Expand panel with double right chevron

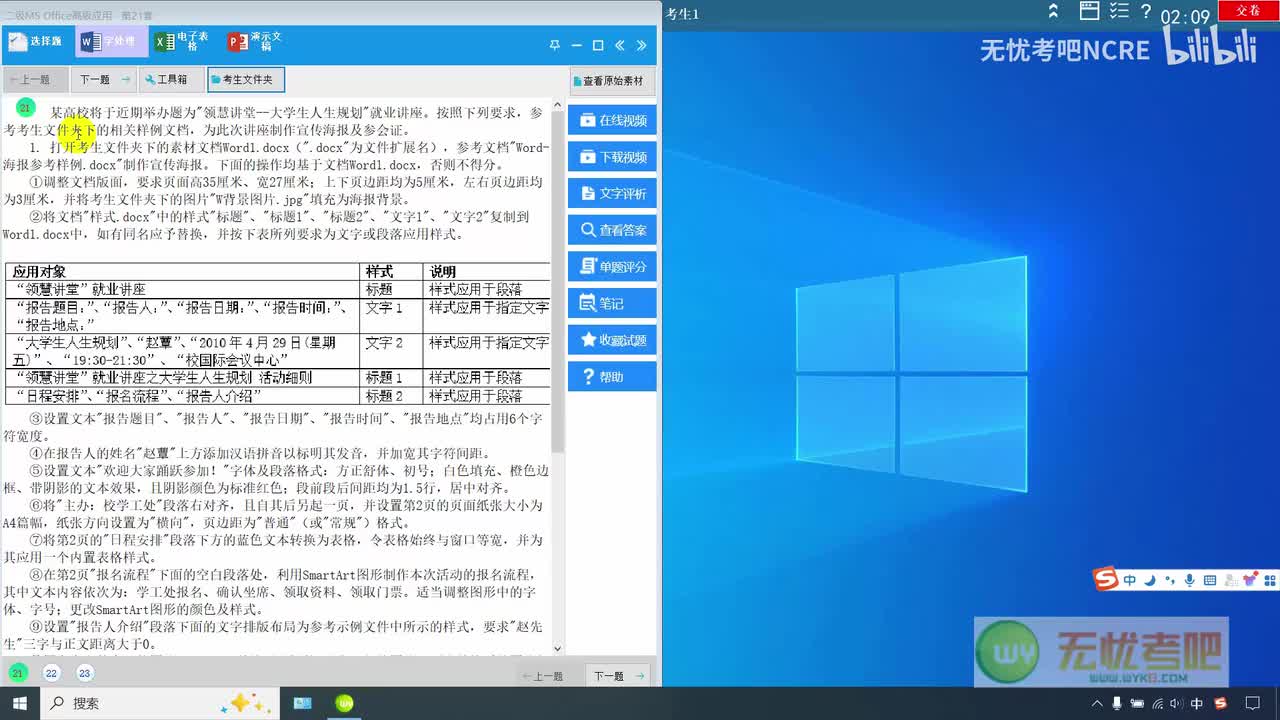coord(641,45)
